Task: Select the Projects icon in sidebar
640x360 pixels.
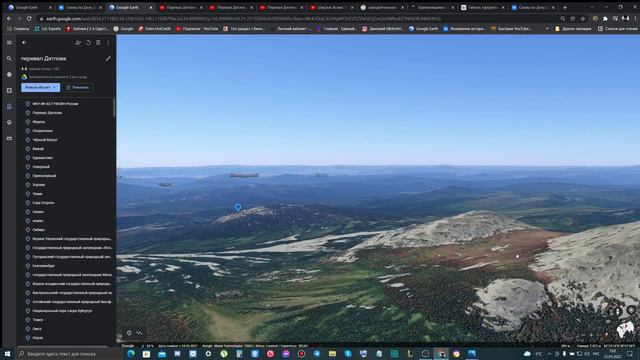Action: pos(9,107)
